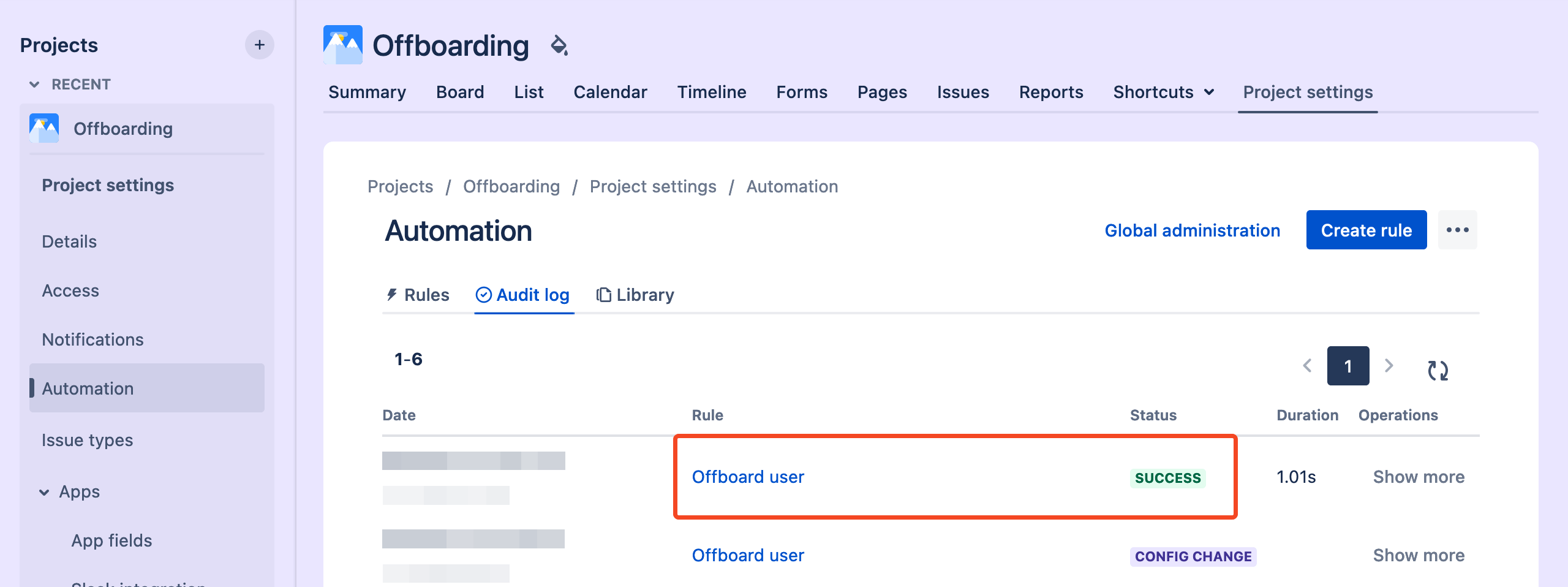Open Details in the sidebar
1568x587 pixels.
(69, 241)
